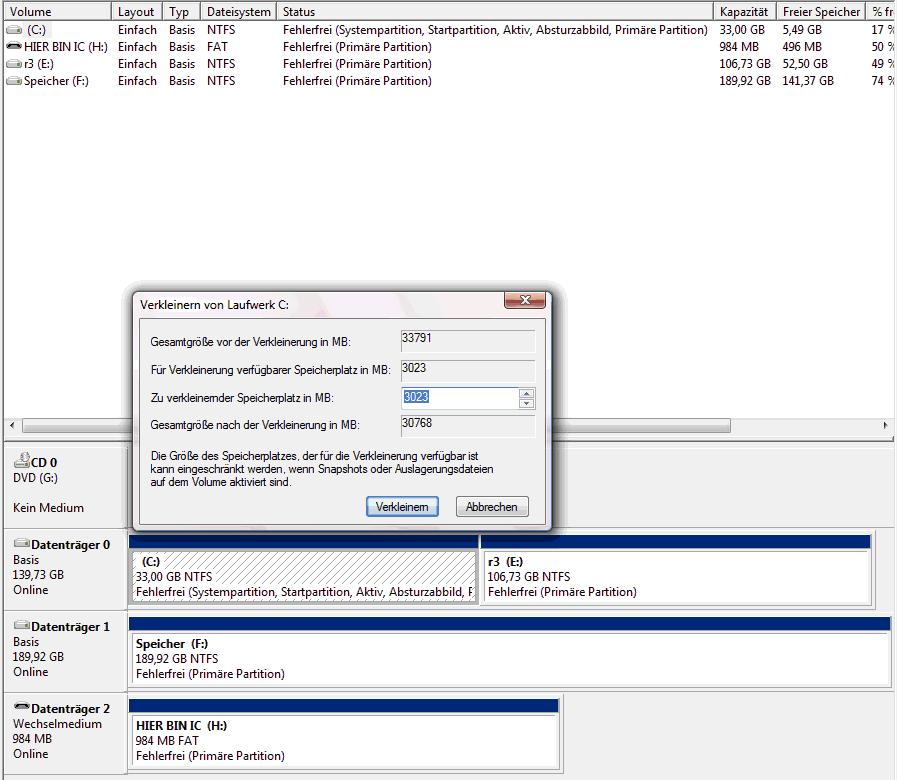Click the Dateisystem column header
The height and width of the screenshot is (780, 897).
[x=238, y=12]
